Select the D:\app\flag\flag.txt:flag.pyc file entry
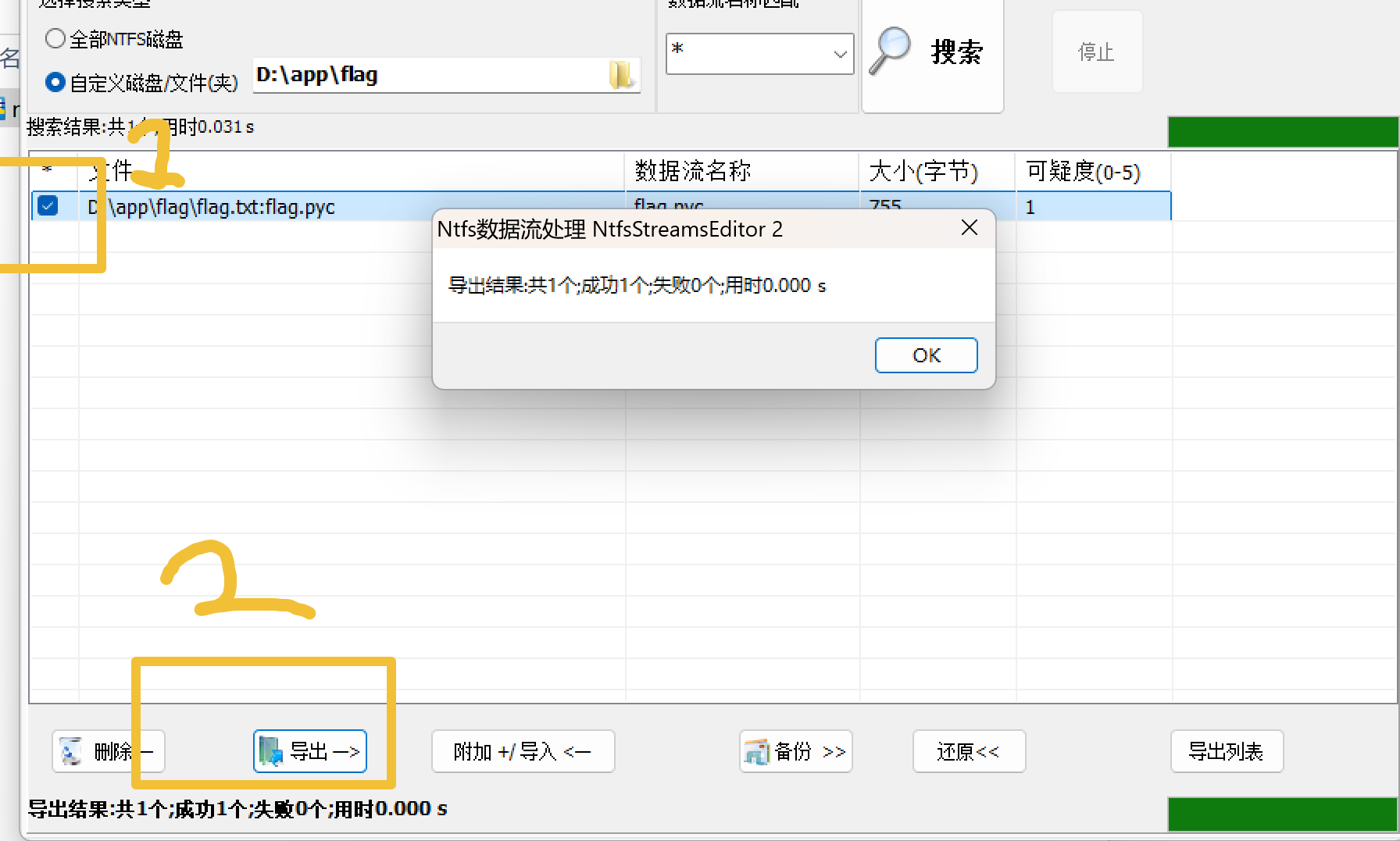Screen dimensions: 1400x841 pyautogui.click(x=212, y=207)
